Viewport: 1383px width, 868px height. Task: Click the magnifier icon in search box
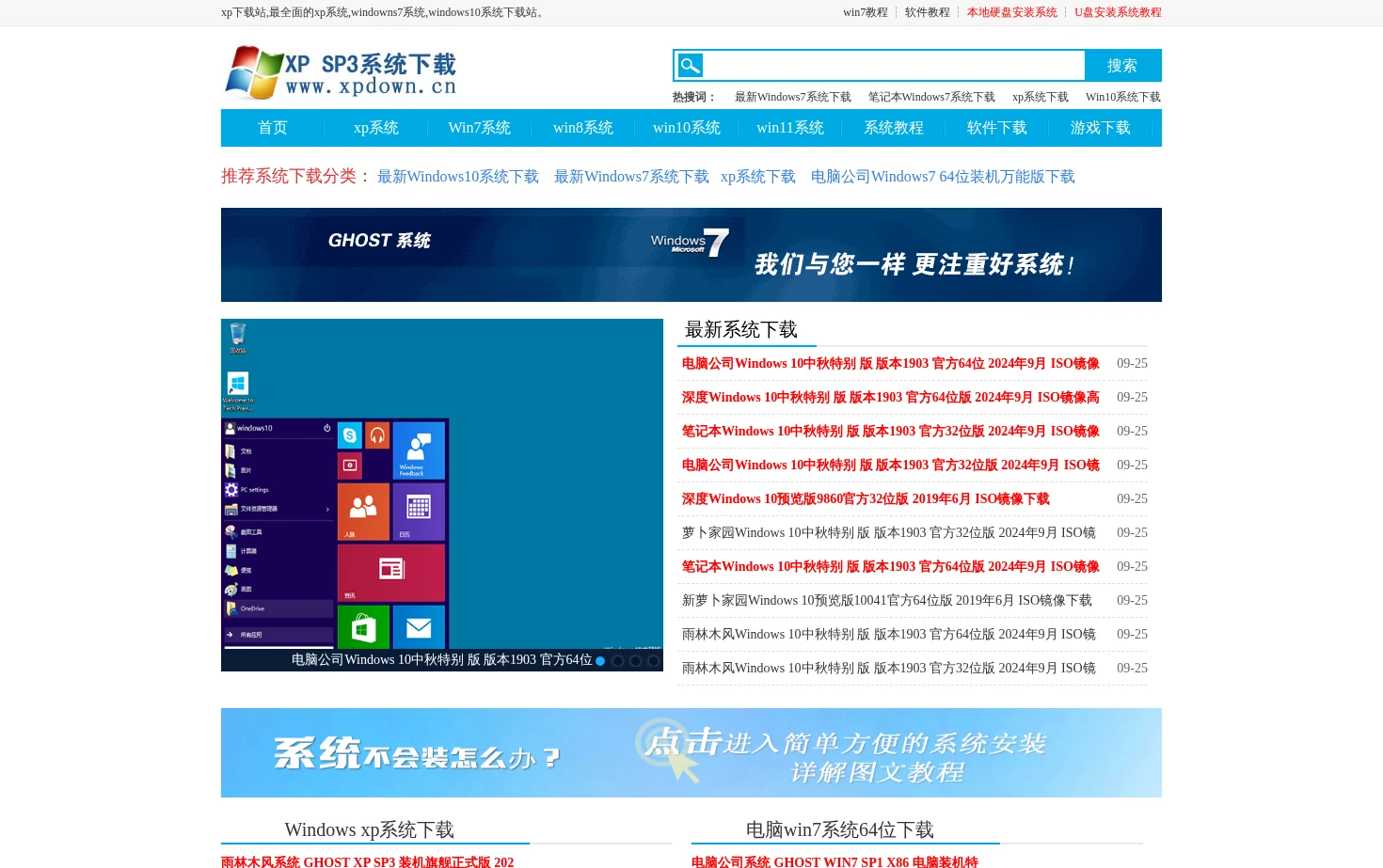[691, 66]
